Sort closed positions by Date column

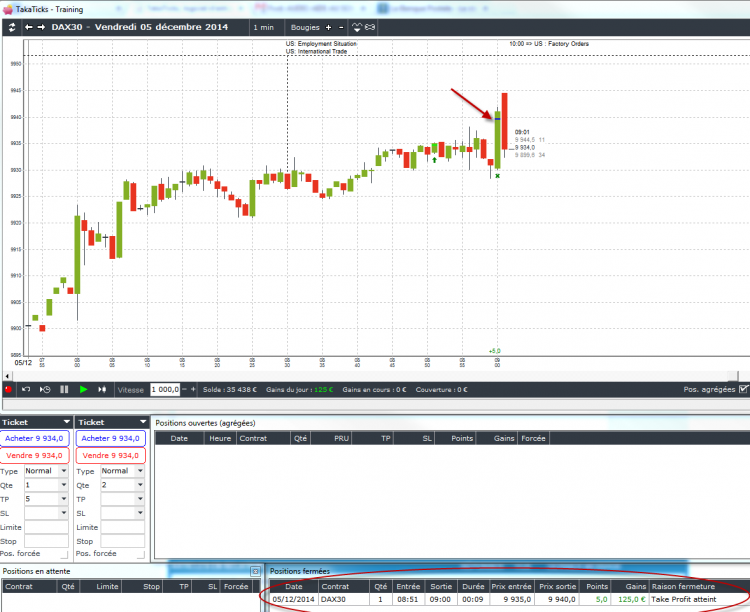pyautogui.click(x=294, y=587)
